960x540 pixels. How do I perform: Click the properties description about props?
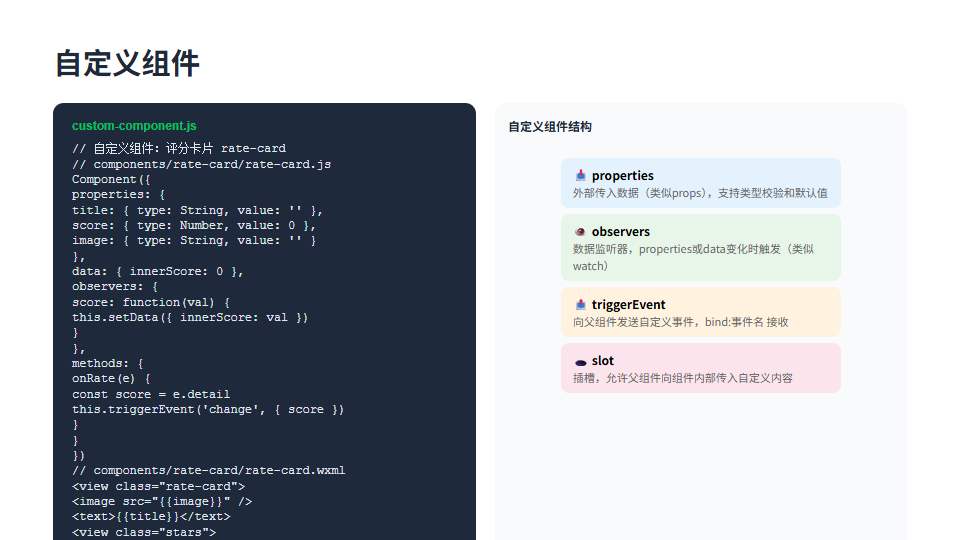tap(700, 193)
